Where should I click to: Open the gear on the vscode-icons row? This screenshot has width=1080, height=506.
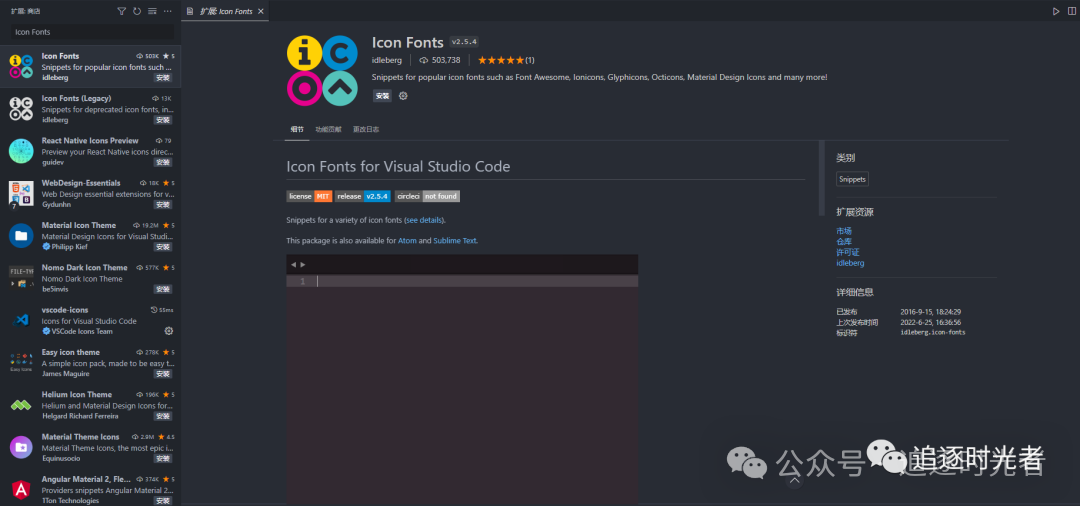[169, 331]
